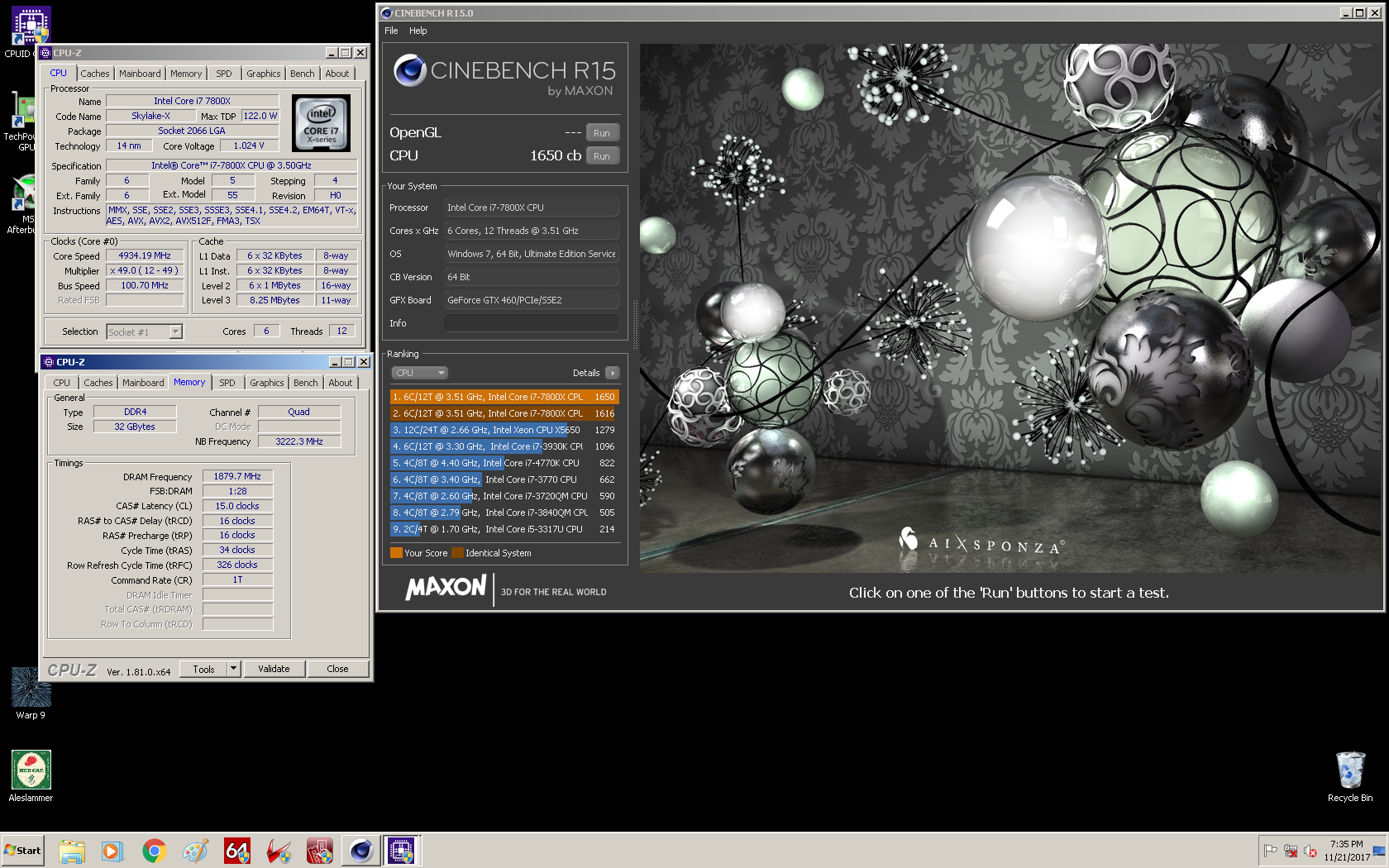Open the ranking CPU type dropdown

(x=419, y=373)
